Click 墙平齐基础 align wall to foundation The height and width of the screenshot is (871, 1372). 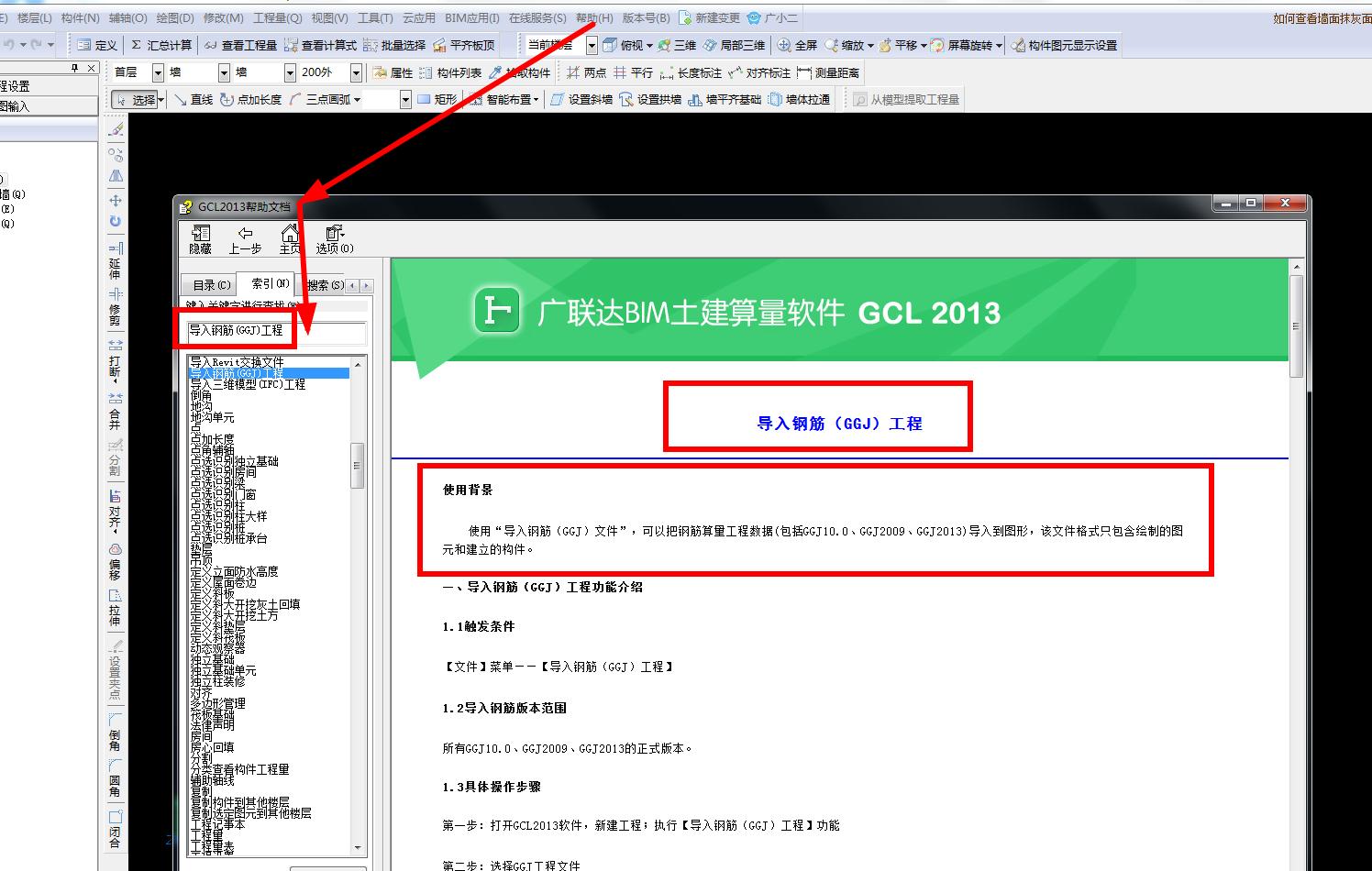tap(725, 99)
